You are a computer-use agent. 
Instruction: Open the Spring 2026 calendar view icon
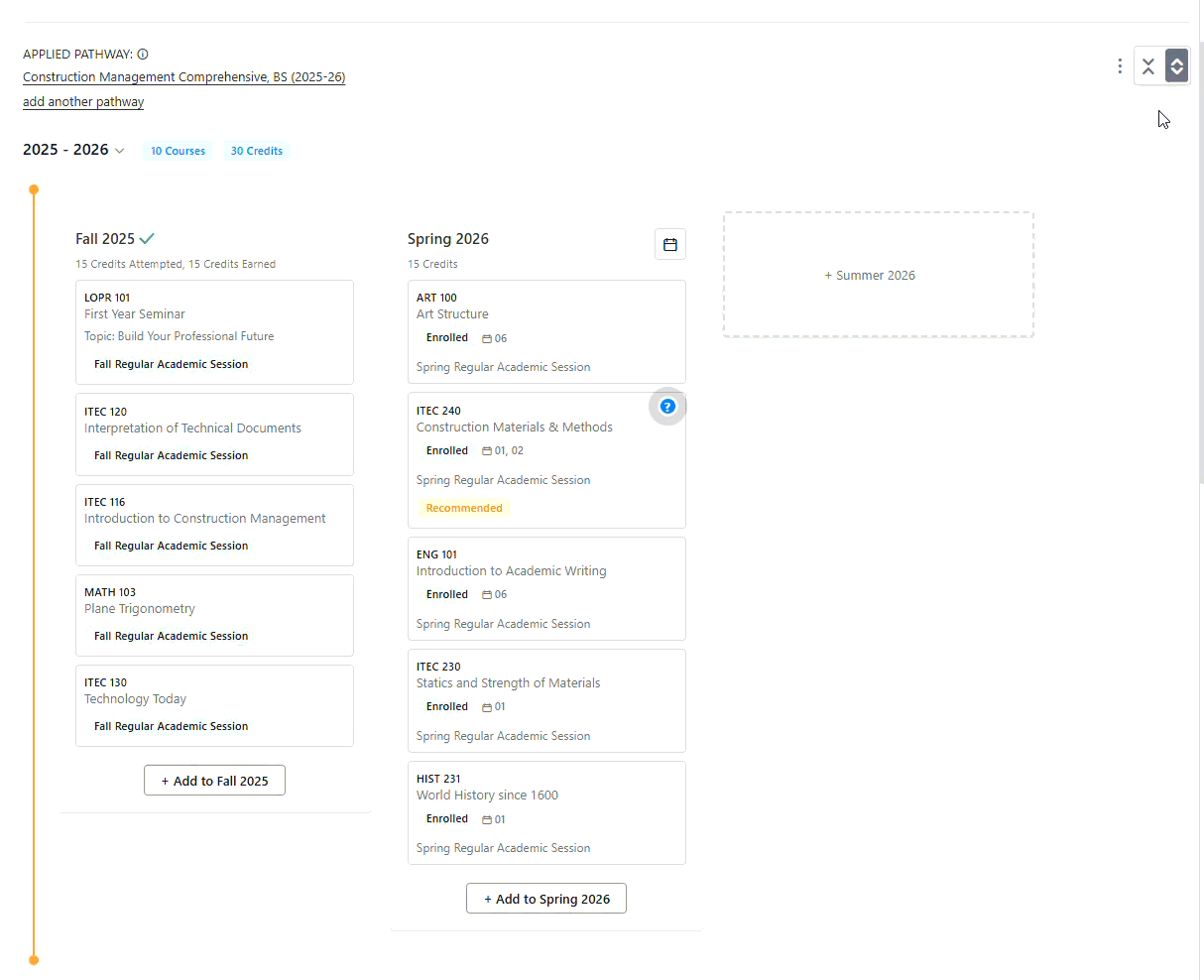pyautogui.click(x=670, y=244)
